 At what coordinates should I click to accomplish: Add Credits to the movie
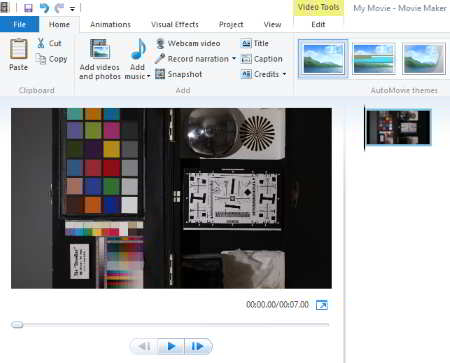pos(260,74)
